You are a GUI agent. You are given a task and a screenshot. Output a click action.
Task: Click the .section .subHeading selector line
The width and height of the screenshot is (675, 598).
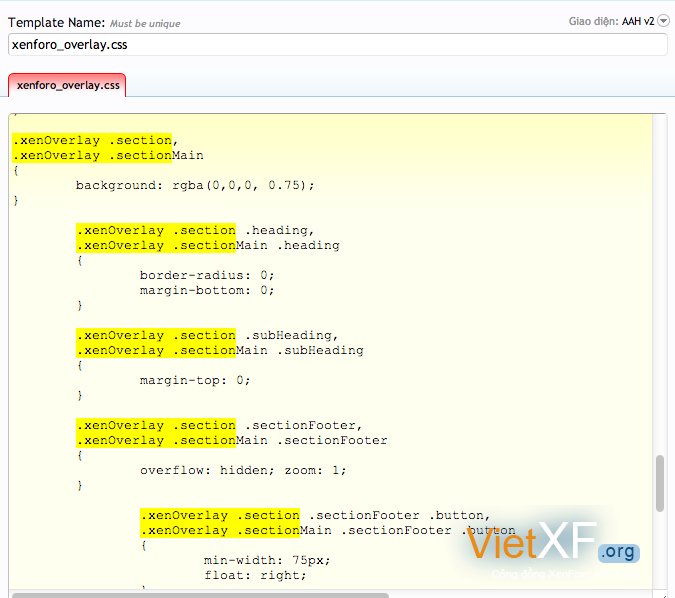point(208,335)
